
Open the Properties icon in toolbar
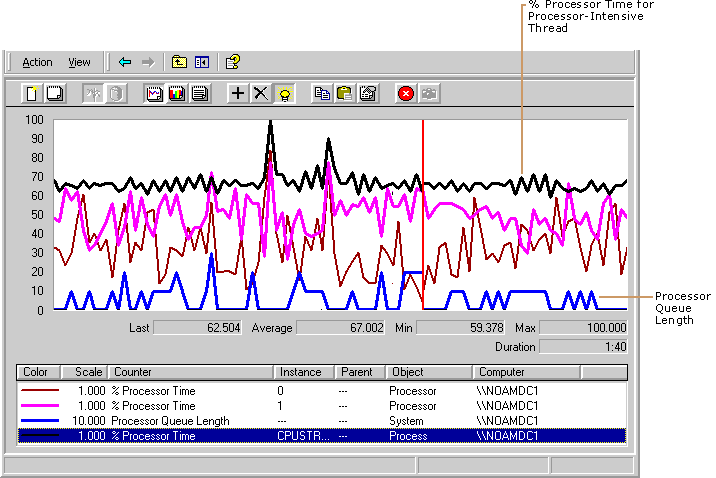(367, 94)
